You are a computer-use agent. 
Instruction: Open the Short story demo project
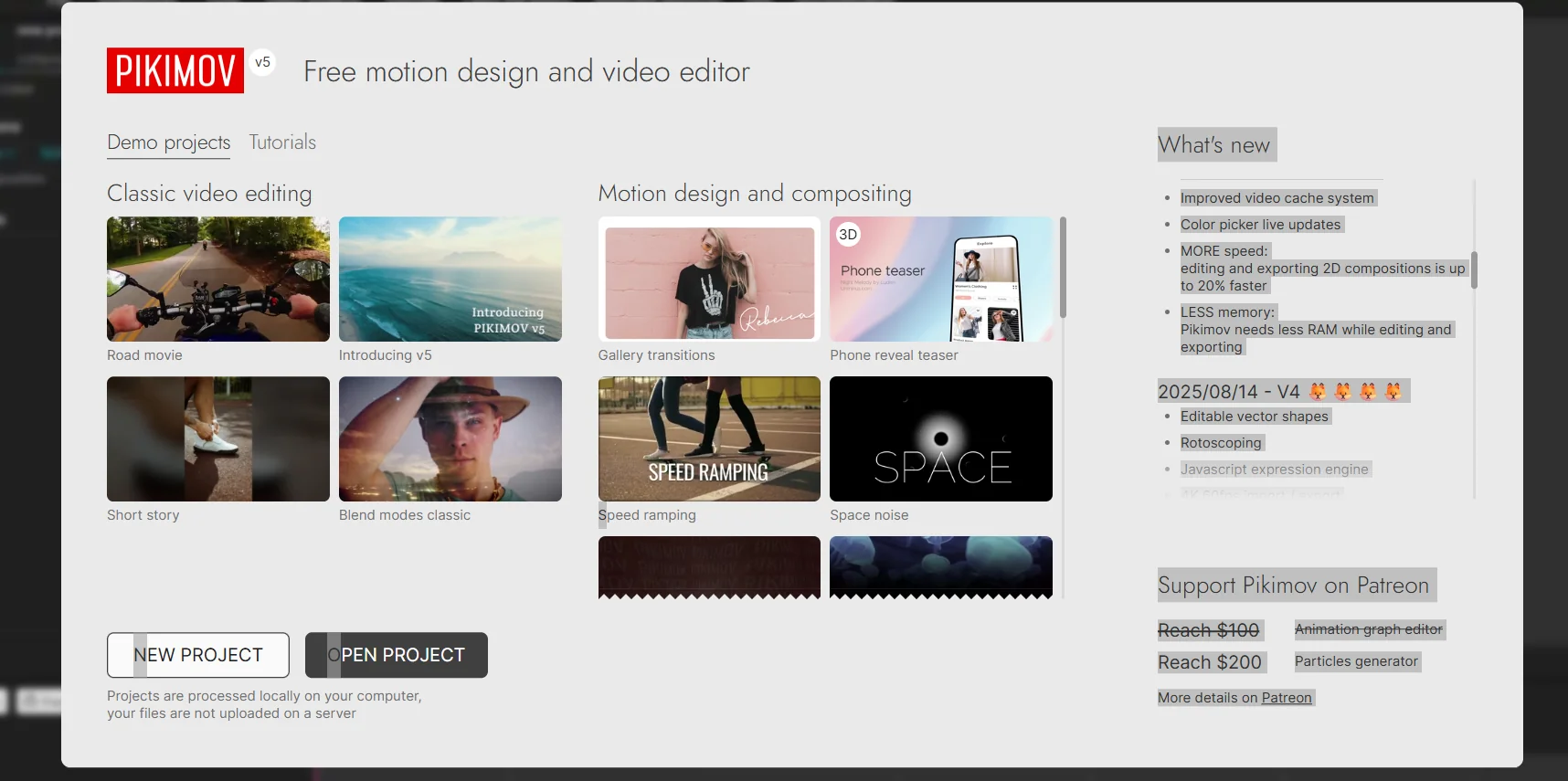click(218, 438)
